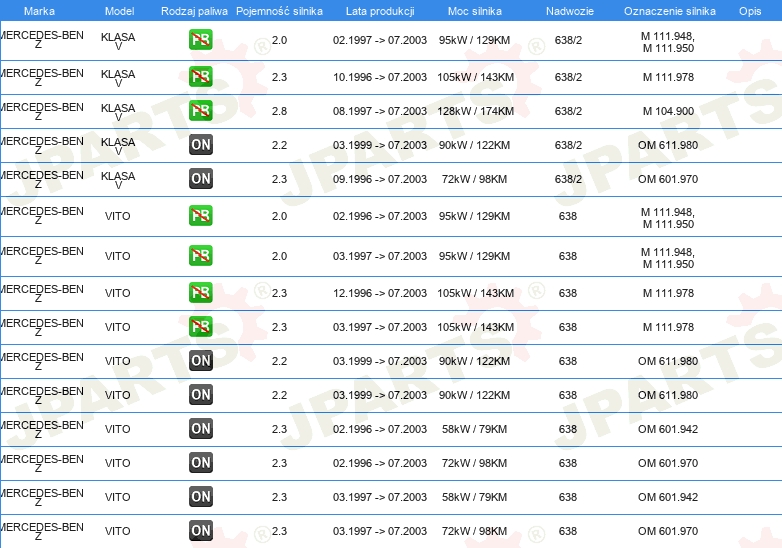Click "M 111.948, M 111.950" in the Klasa V row
The image size is (782, 548).
668,42
